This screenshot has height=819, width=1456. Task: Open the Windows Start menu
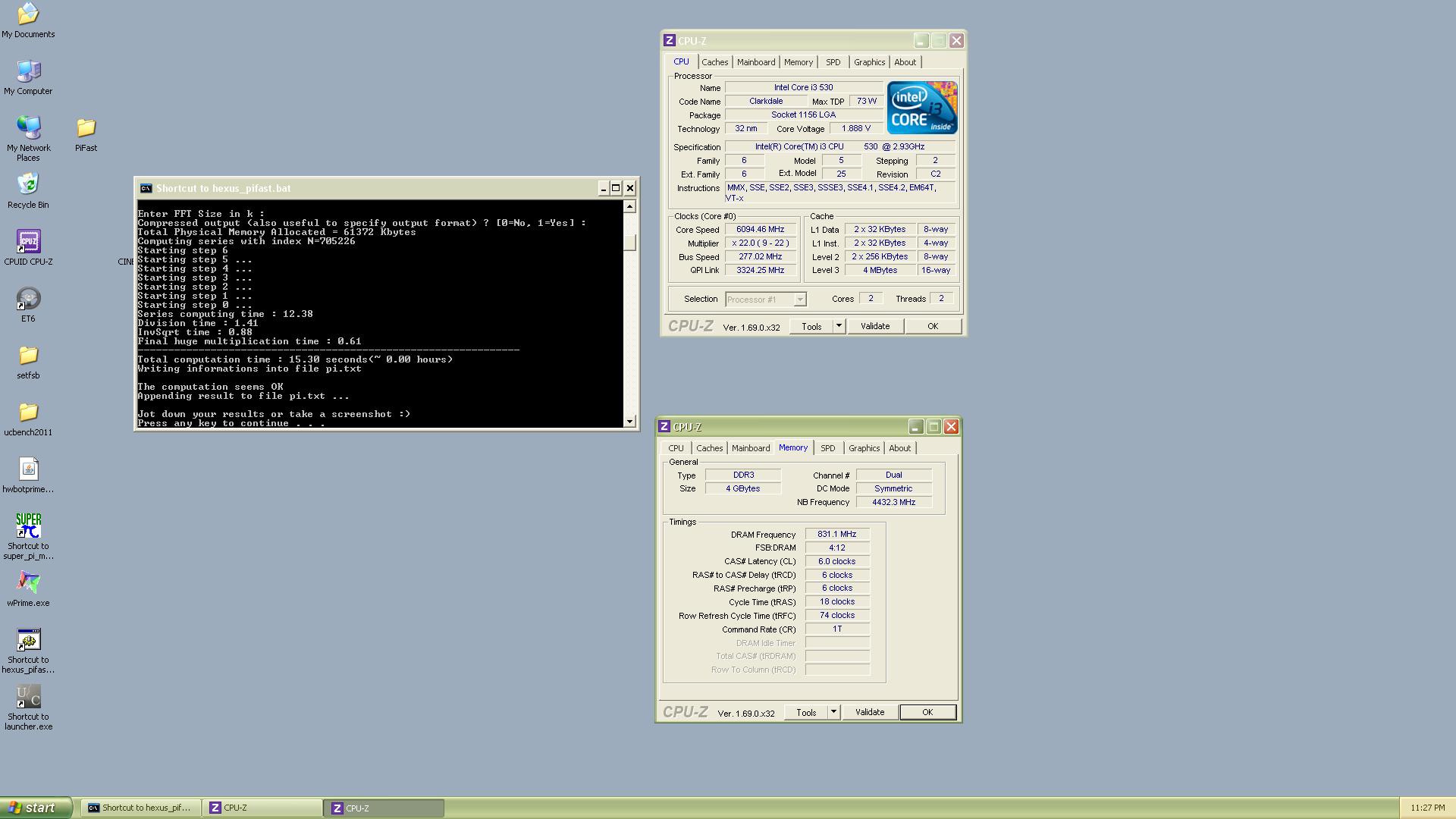(x=36, y=808)
